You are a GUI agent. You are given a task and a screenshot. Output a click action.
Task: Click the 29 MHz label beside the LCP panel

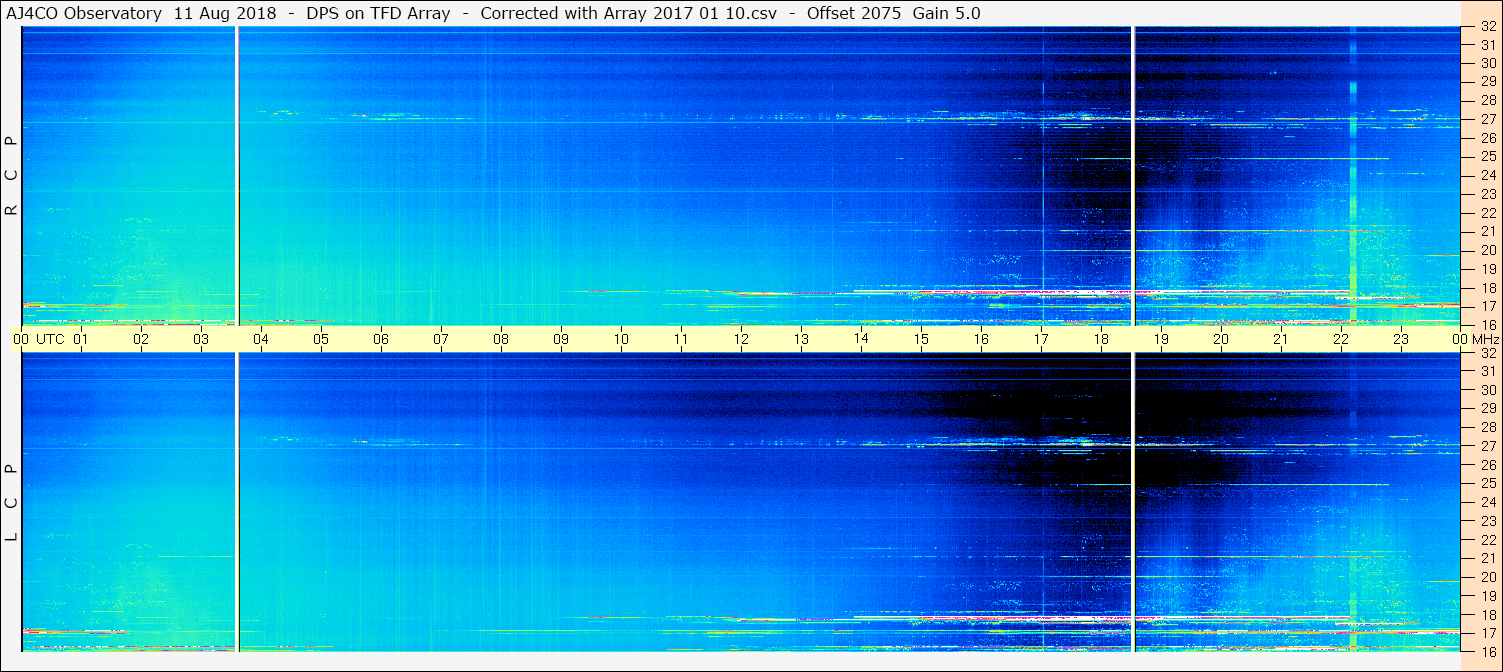pos(1487,409)
